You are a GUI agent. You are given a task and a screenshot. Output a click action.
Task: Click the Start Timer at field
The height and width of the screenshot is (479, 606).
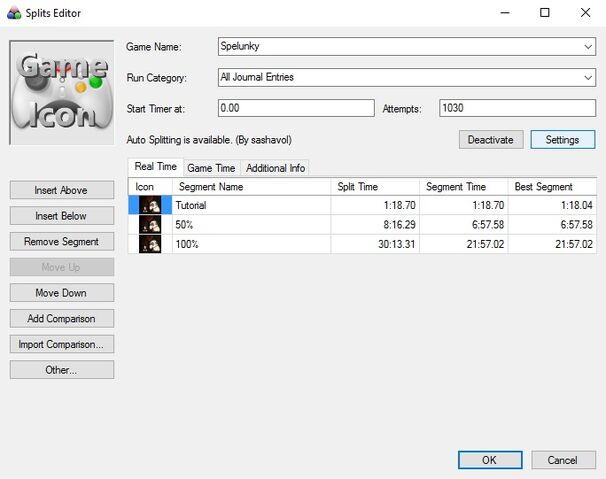point(296,108)
